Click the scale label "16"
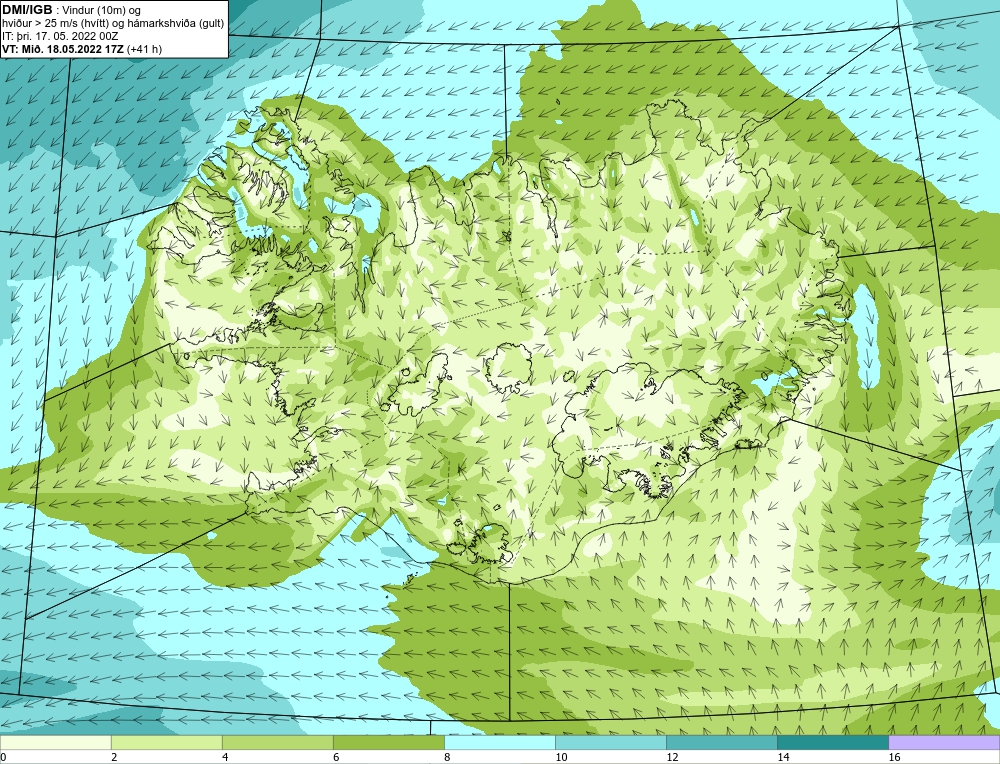This screenshot has width=1000, height=764. click(x=894, y=757)
